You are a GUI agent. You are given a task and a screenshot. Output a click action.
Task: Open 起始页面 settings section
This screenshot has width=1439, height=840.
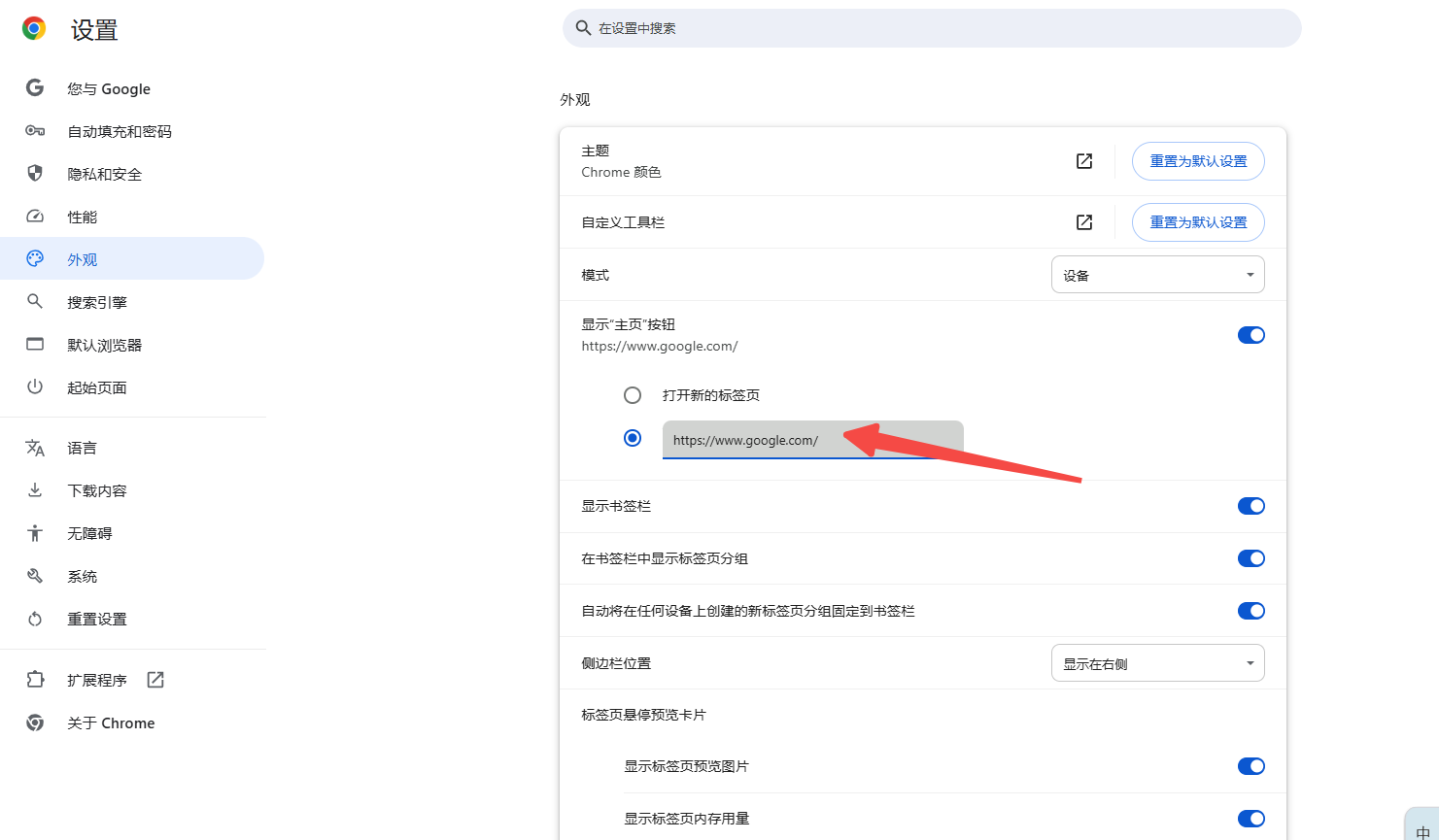132,387
